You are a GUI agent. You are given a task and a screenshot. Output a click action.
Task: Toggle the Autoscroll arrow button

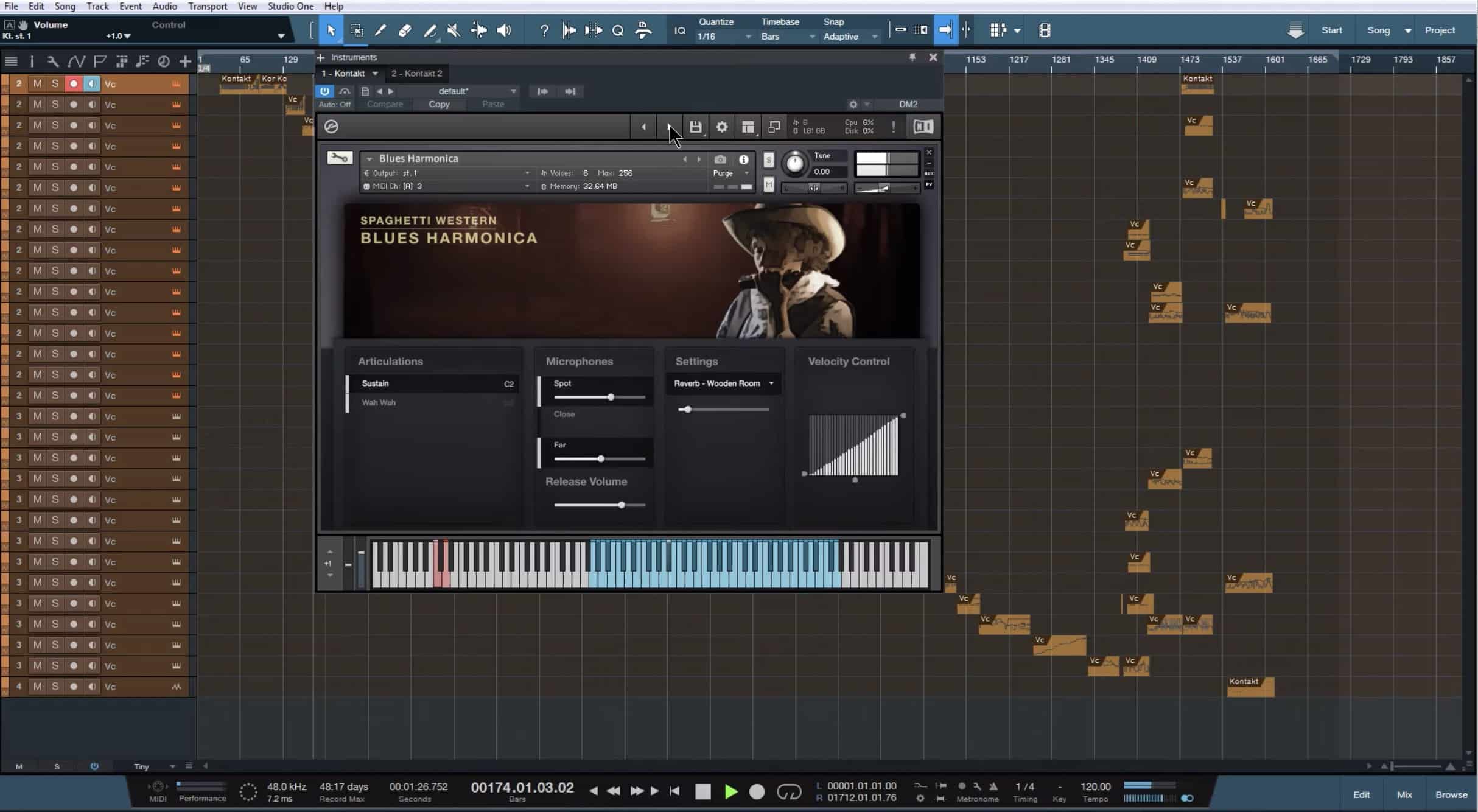[x=945, y=30]
